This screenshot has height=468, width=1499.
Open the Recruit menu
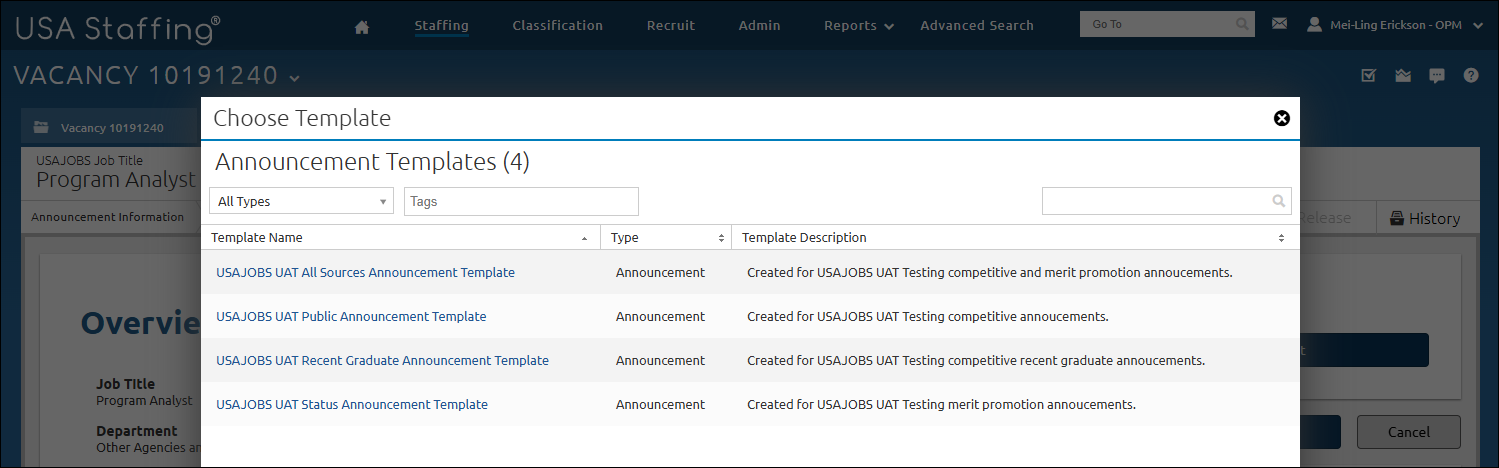coord(670,26)
